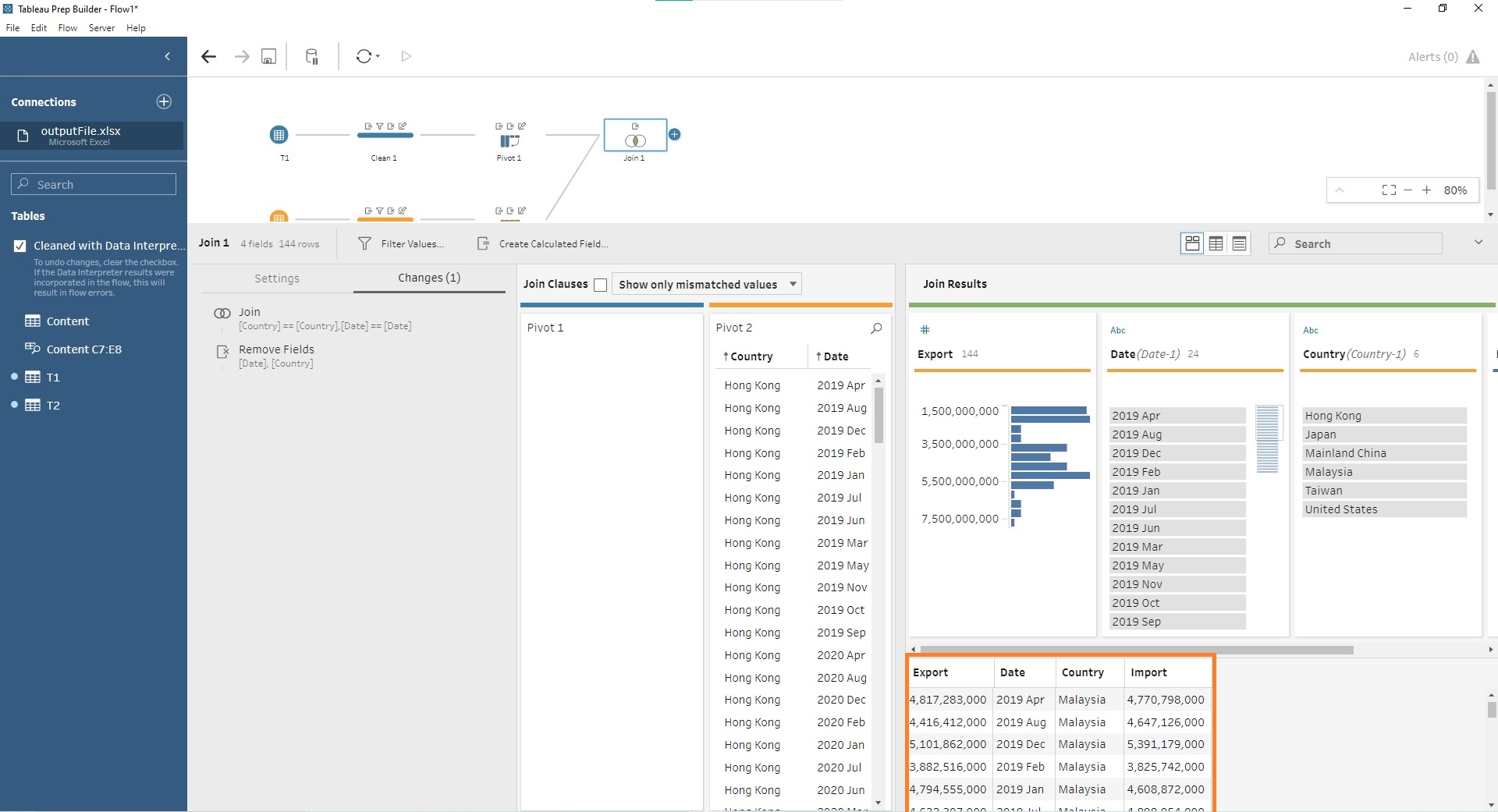Click the rename annotation icon above Pivot 1
Screen dimensions: 1498x812
pos(522,126)
